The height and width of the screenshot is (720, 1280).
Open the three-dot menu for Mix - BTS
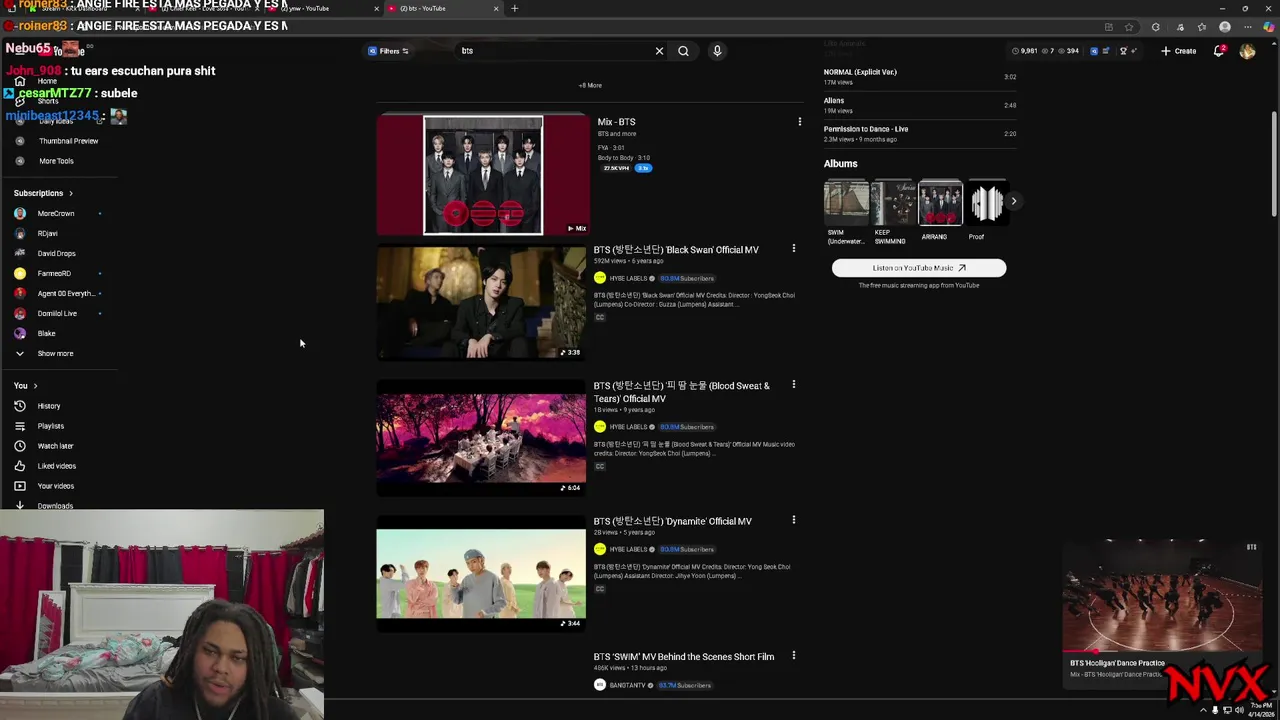[799, 122]
